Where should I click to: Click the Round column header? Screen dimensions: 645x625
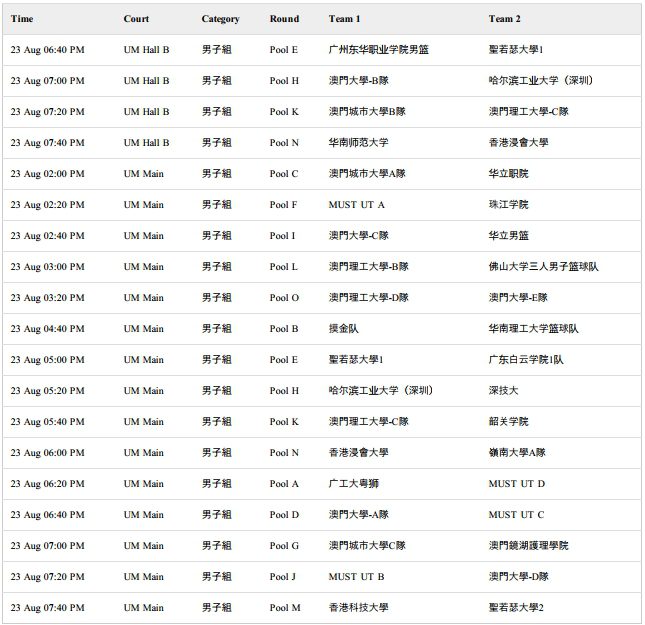(x=284, y=19)
